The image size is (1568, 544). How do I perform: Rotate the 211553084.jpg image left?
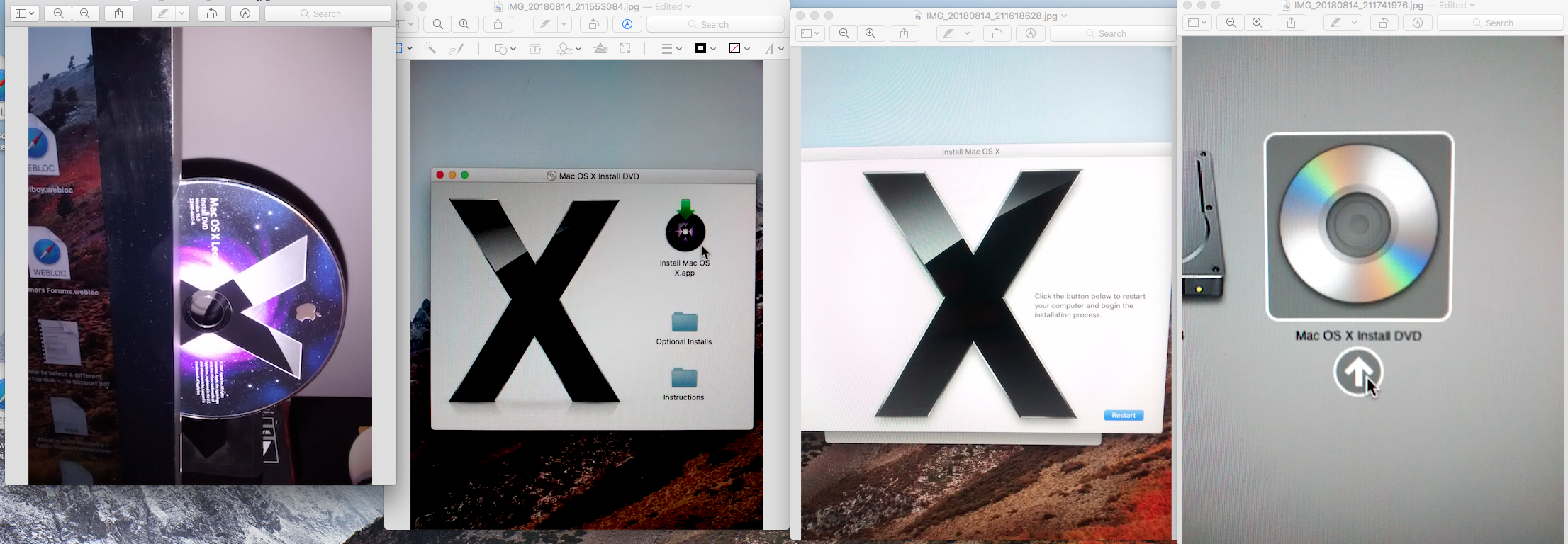point(594,24)
